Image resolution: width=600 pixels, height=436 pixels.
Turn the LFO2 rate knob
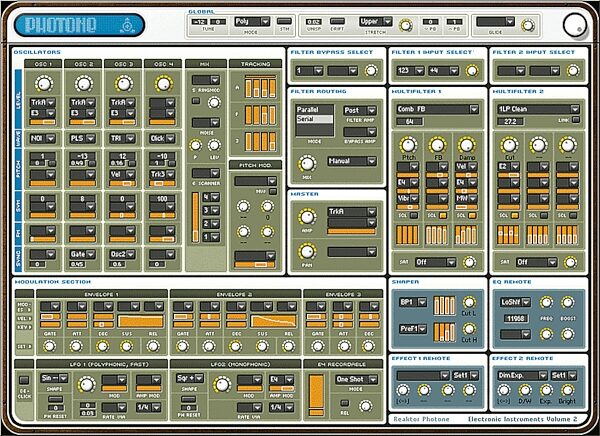[x=222, y=384]
